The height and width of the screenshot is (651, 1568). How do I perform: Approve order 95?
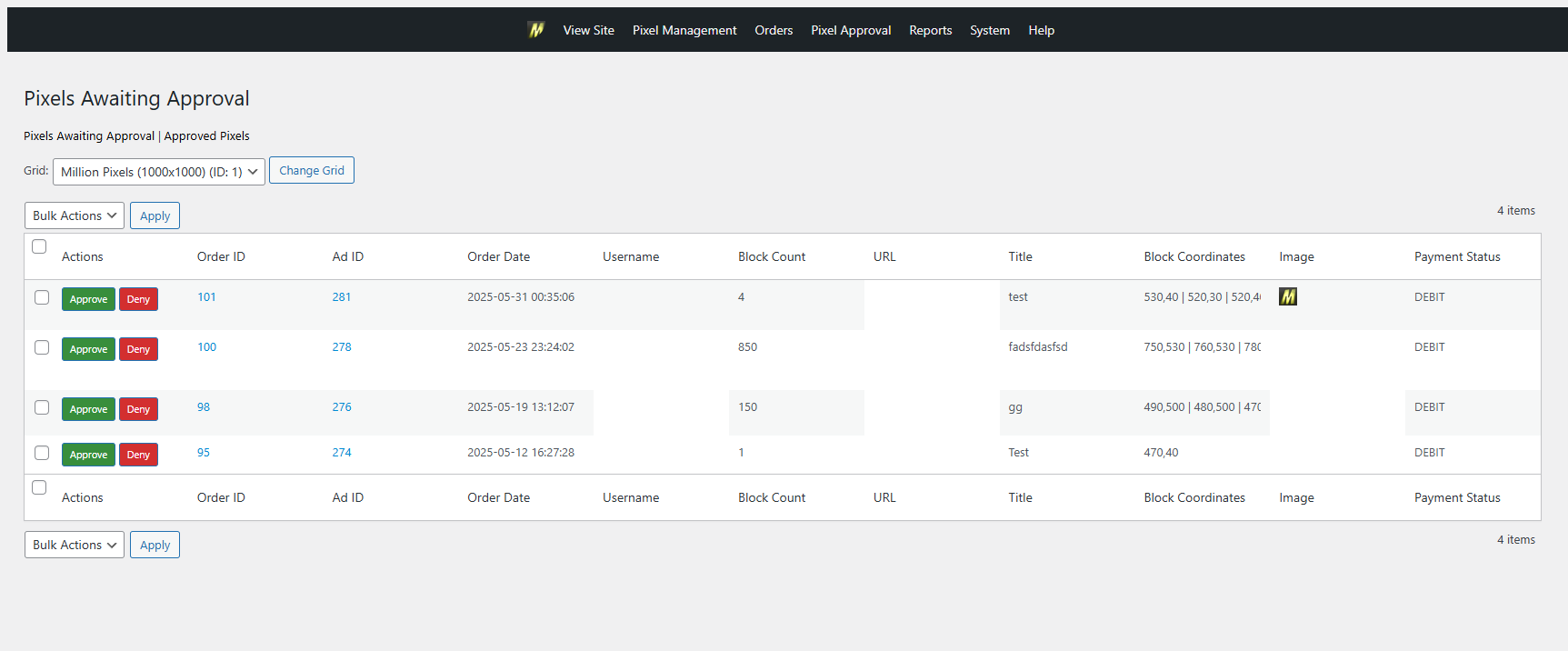(x=88, y=455)
